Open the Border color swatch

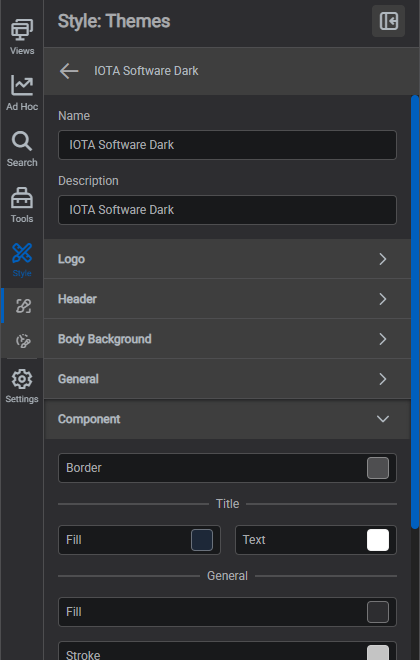[x=377, y=468]
